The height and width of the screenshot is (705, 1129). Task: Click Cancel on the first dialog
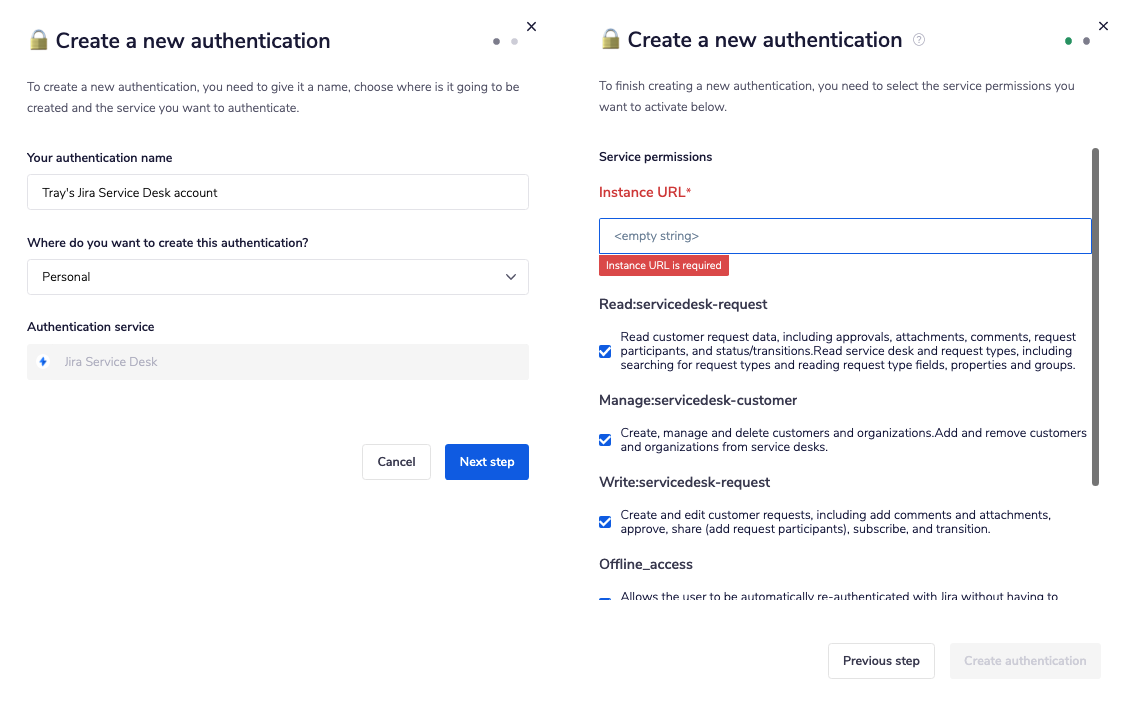tap(396, 462)
